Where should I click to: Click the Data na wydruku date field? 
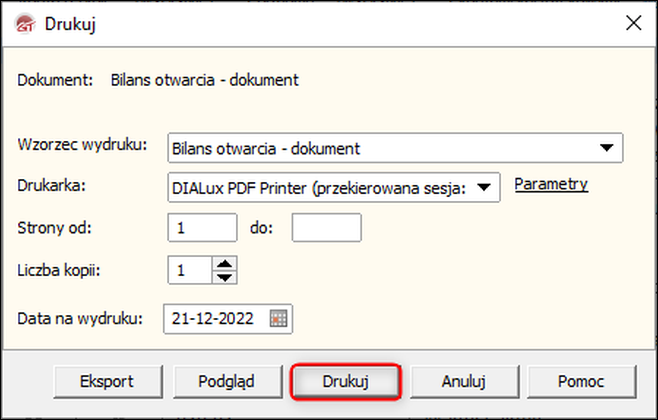click(x=217, y=319)
